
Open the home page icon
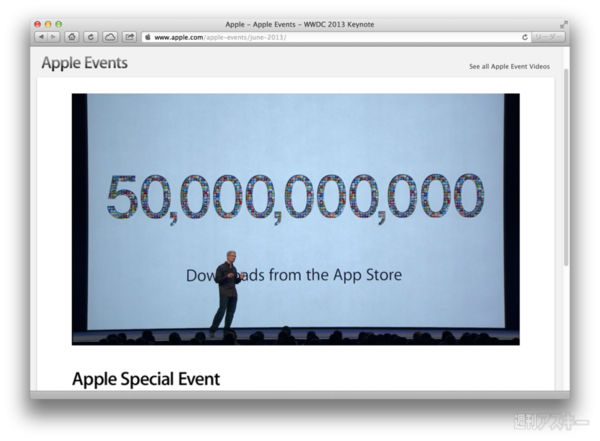(72, 37)
